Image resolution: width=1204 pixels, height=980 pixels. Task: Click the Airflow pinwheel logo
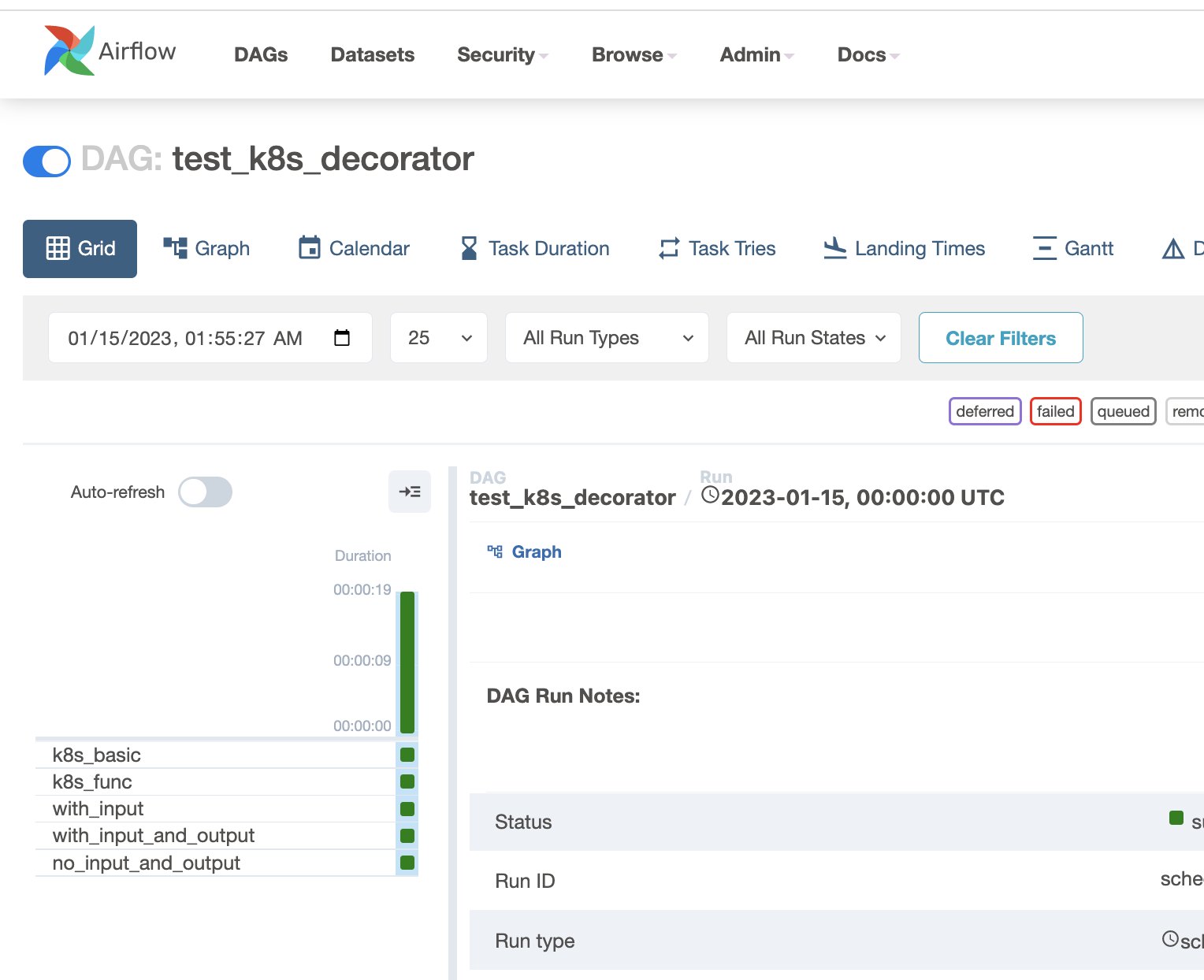tap(69, 51)
